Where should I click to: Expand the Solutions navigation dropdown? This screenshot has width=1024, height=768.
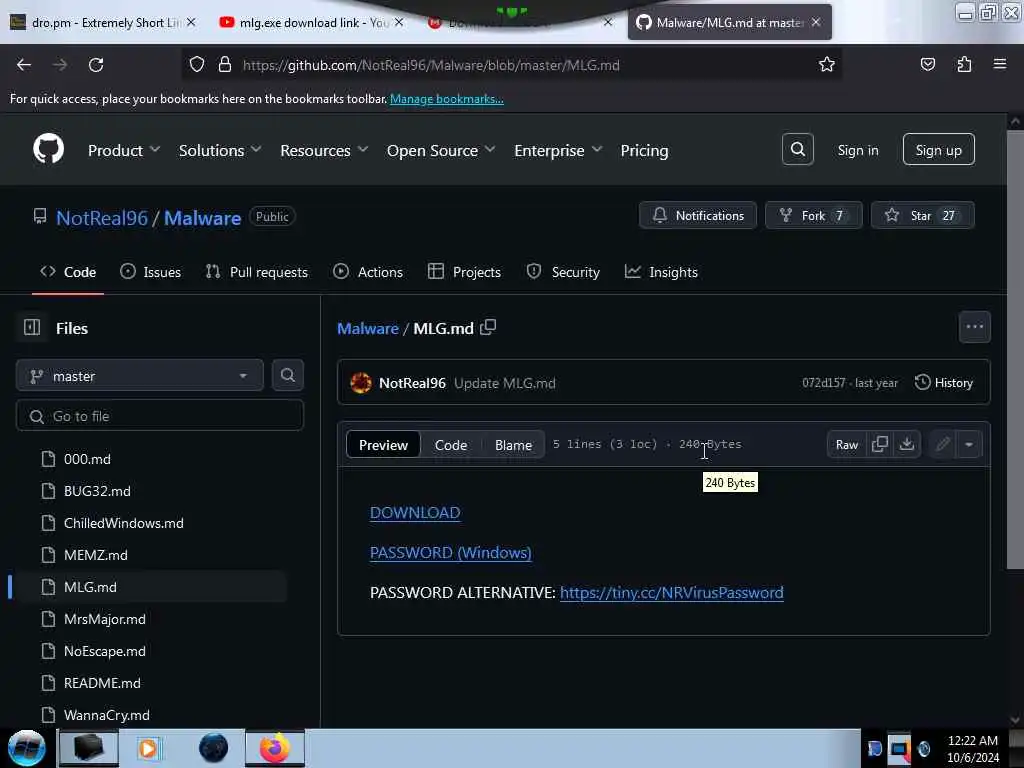tap(220, 150)
